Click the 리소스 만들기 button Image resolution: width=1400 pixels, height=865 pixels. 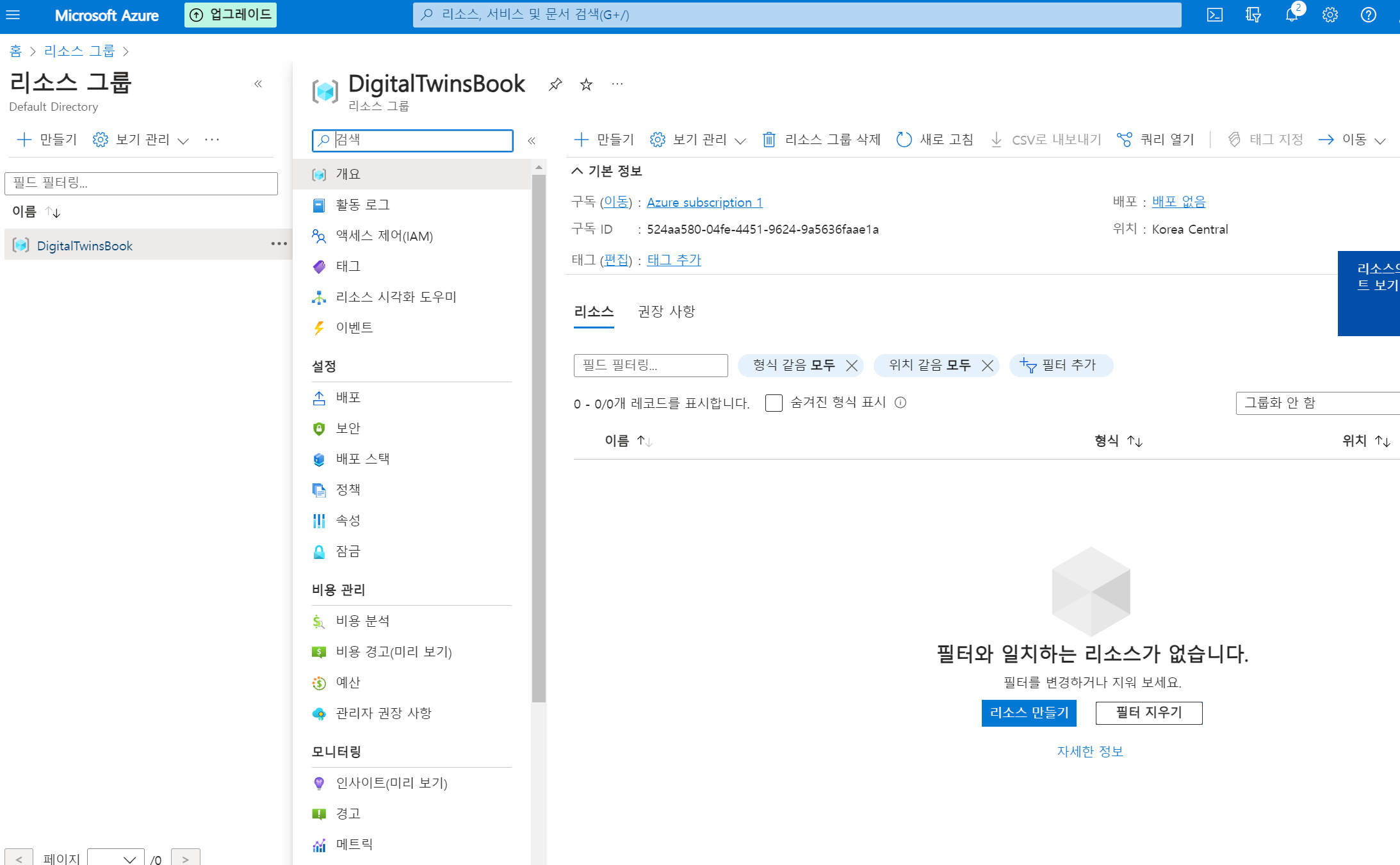point(1029,713)
